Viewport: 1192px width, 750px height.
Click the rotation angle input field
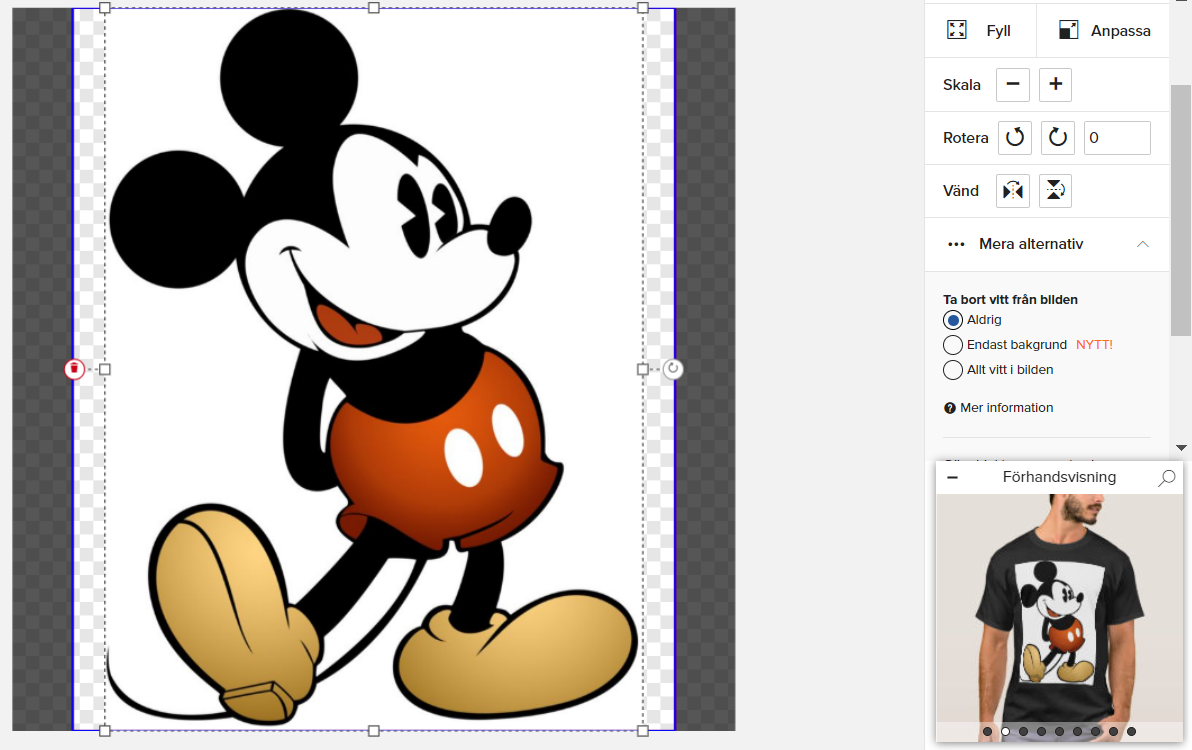coord(1117,138)
